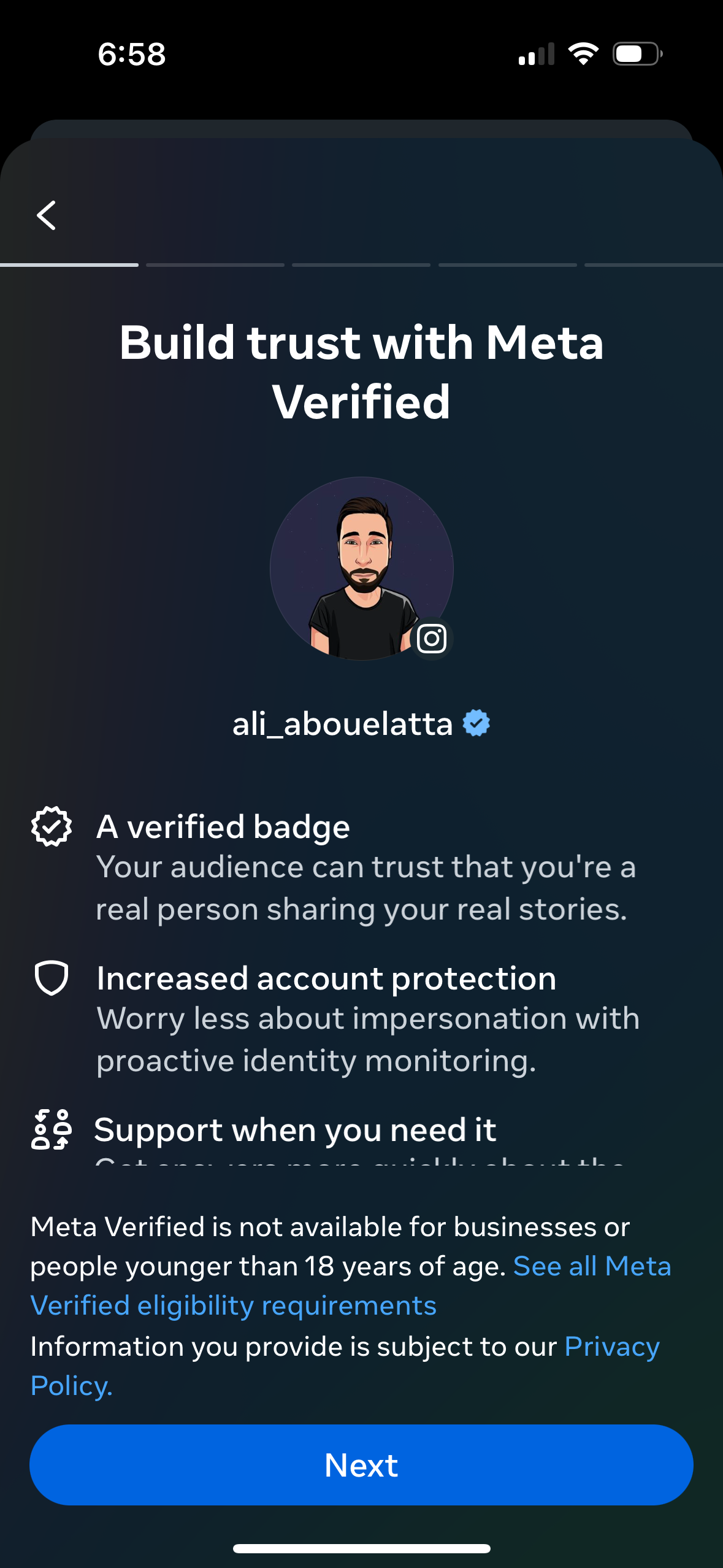Tap "Increased account protection" heading
Viewport: 723px width, 1568px height.
(326, 978)
